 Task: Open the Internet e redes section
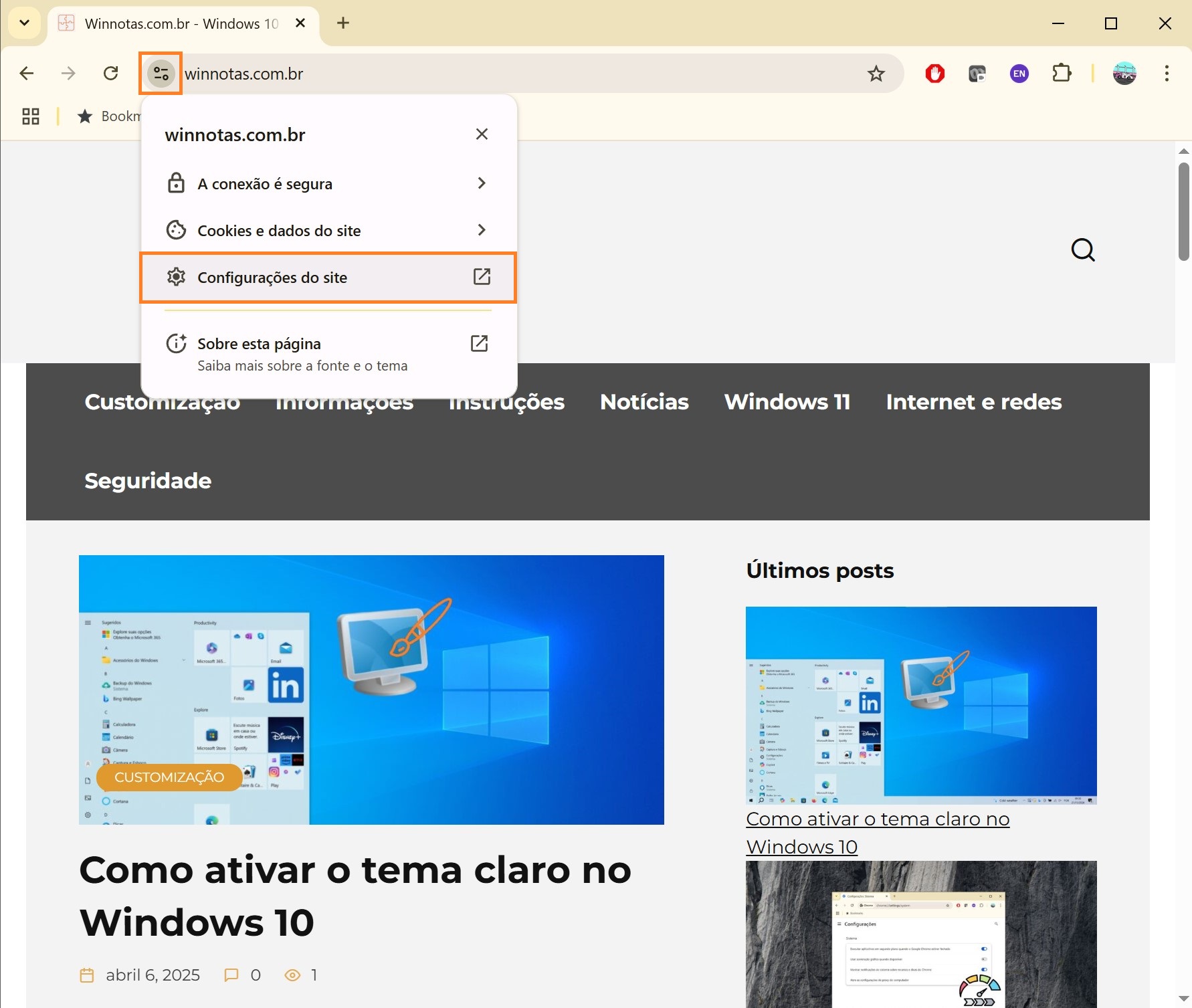tap(974, 402)
